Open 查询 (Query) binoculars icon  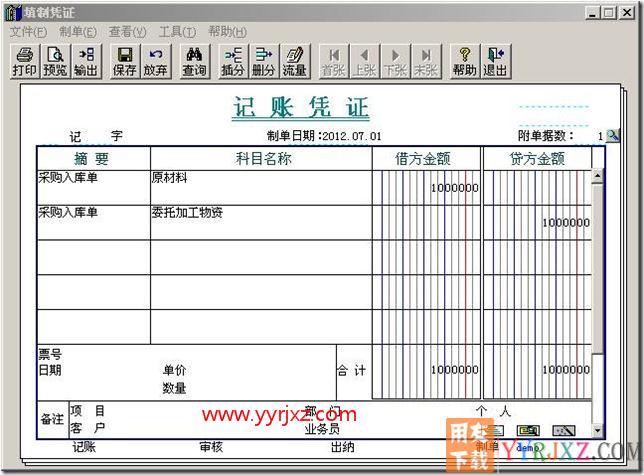[x=194, y=62]
